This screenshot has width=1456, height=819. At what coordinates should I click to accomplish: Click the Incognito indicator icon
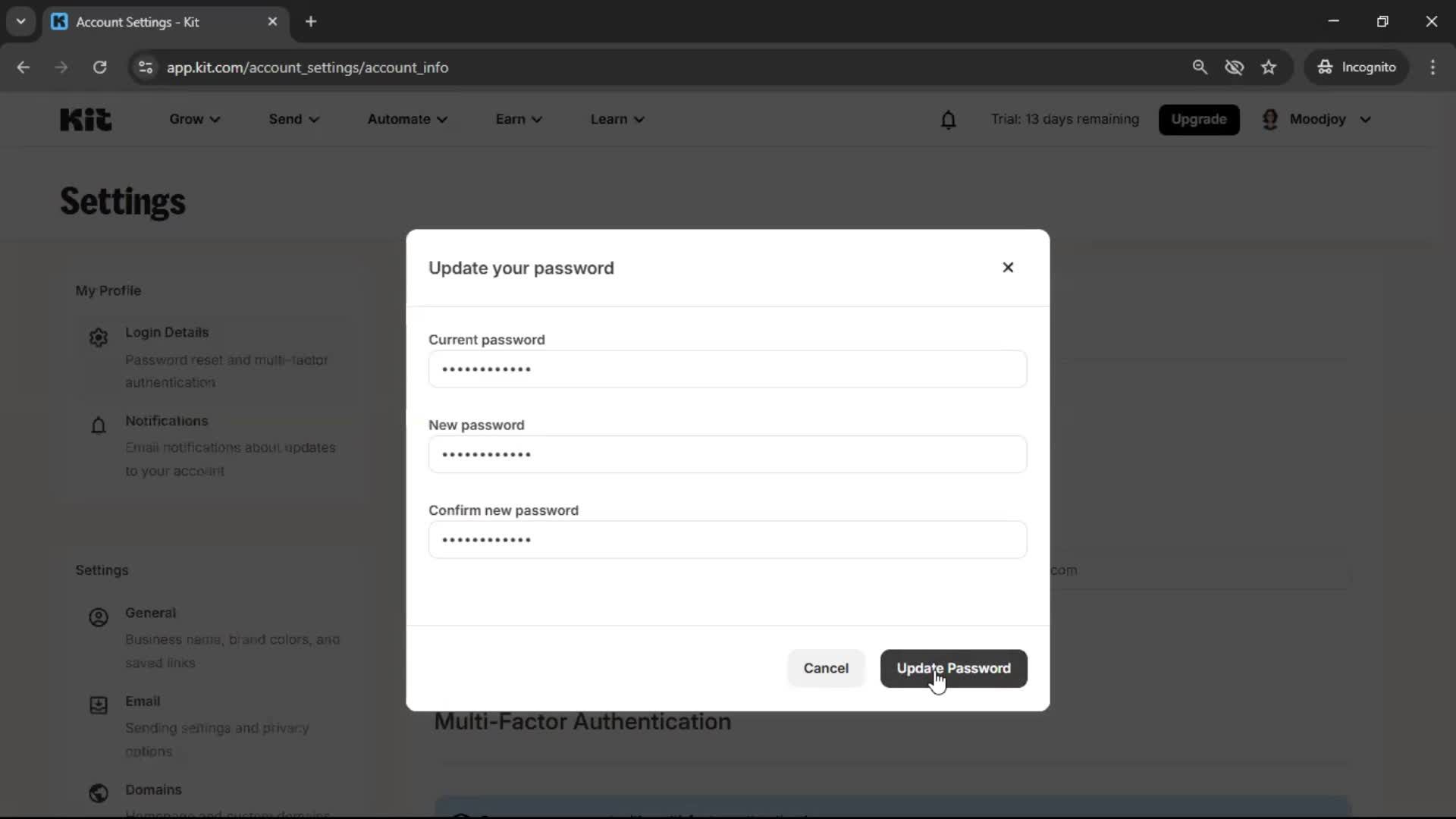[x=1324, y=67]
